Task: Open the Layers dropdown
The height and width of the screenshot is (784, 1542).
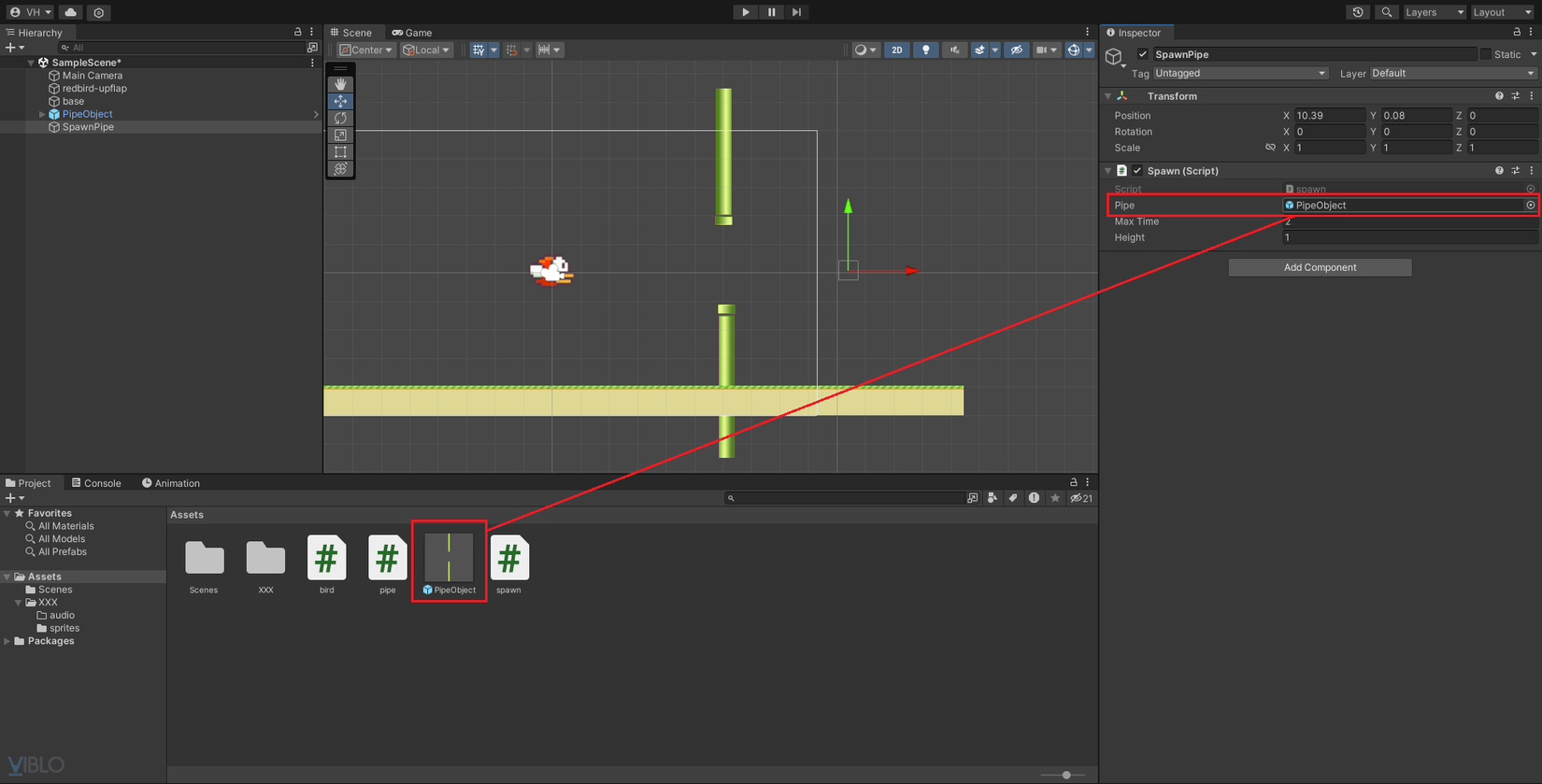Action: click(x=1434, y=12)
